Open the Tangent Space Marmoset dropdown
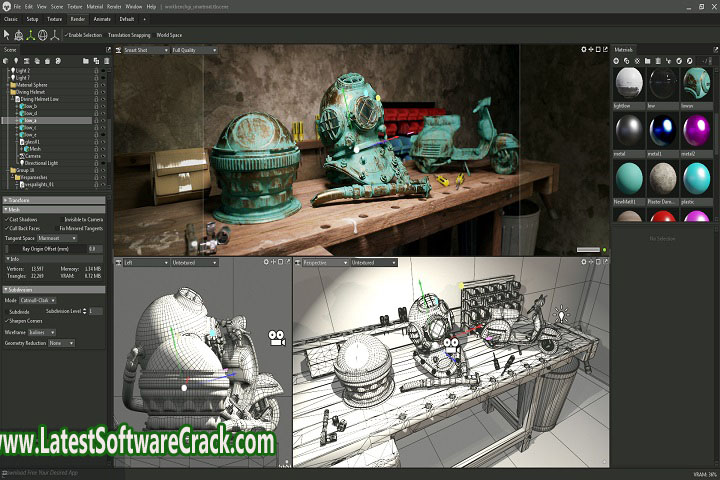This screenshot has height=480, width=720. click(x=56, y=238)
